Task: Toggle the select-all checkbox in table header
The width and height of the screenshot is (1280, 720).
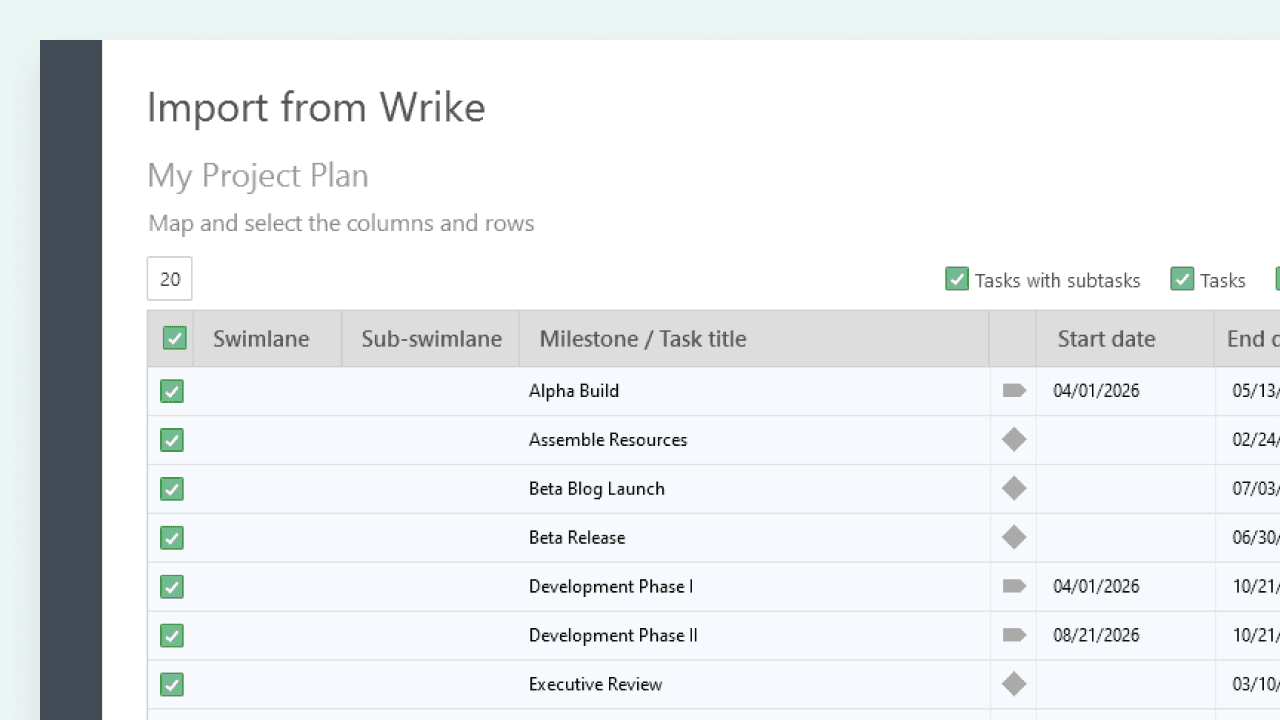Action: (175, 338)
